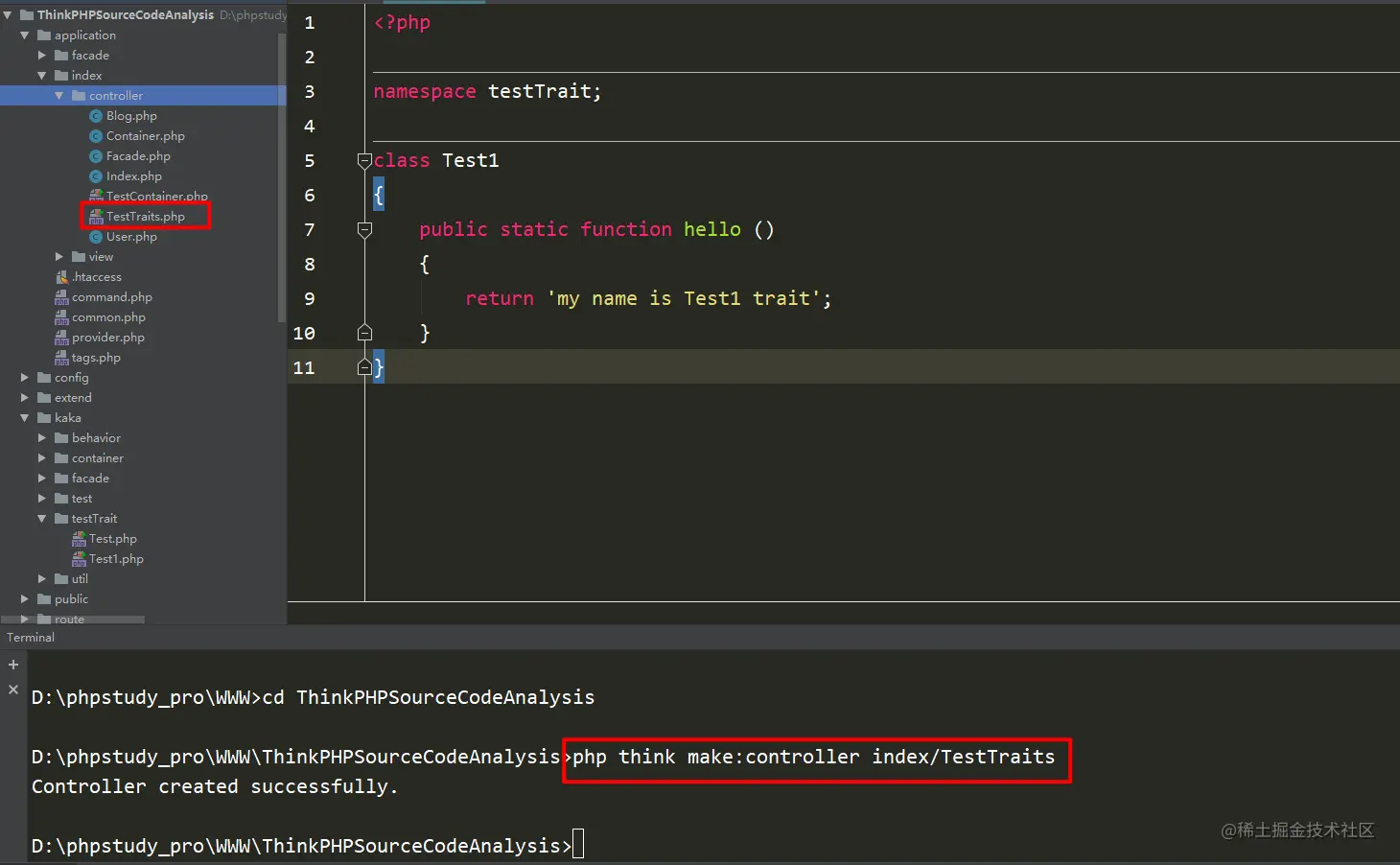This screenshot has width=1400, height=865.
Task: Click the tags.php file icon
Action: (x=61, y=358)
